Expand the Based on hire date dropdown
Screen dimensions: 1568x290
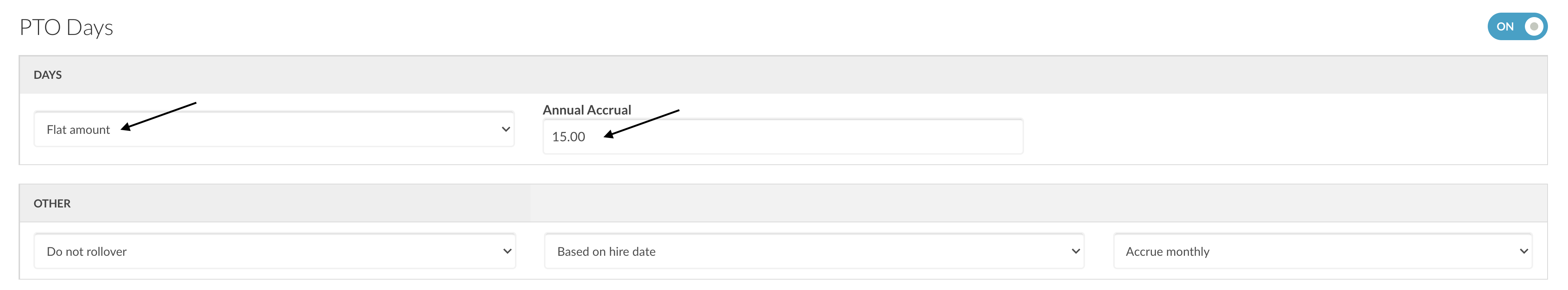click(x=814, y=251)
